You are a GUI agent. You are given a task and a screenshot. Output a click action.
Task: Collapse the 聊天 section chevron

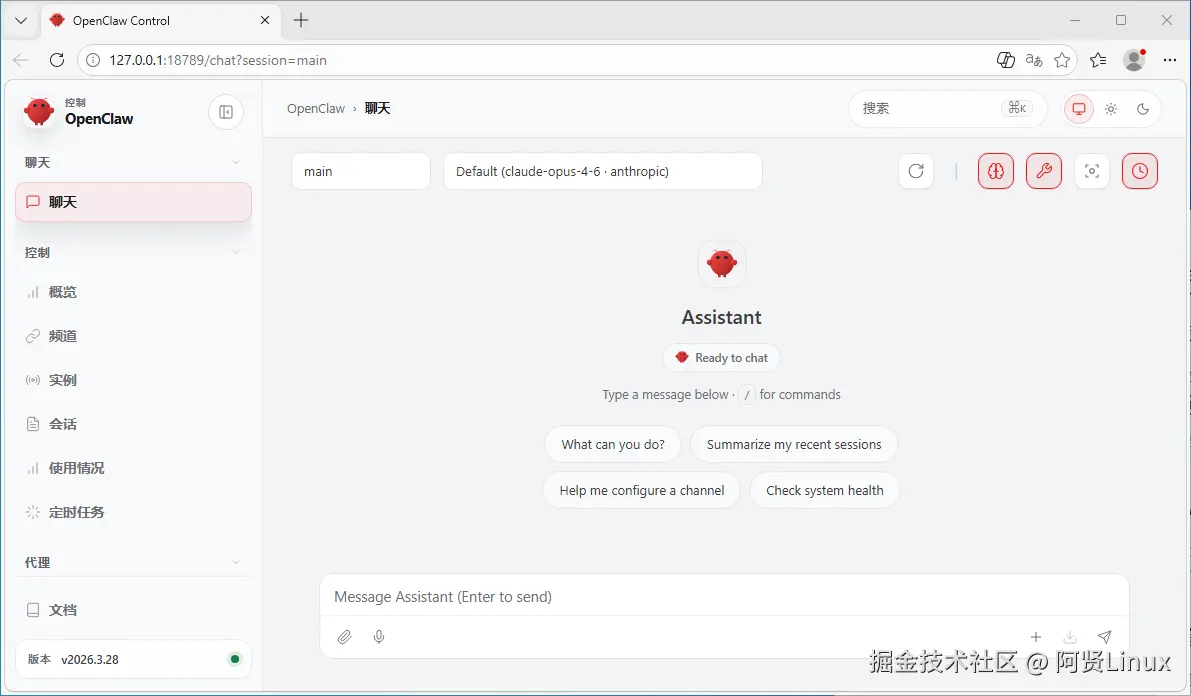(236, 162)
